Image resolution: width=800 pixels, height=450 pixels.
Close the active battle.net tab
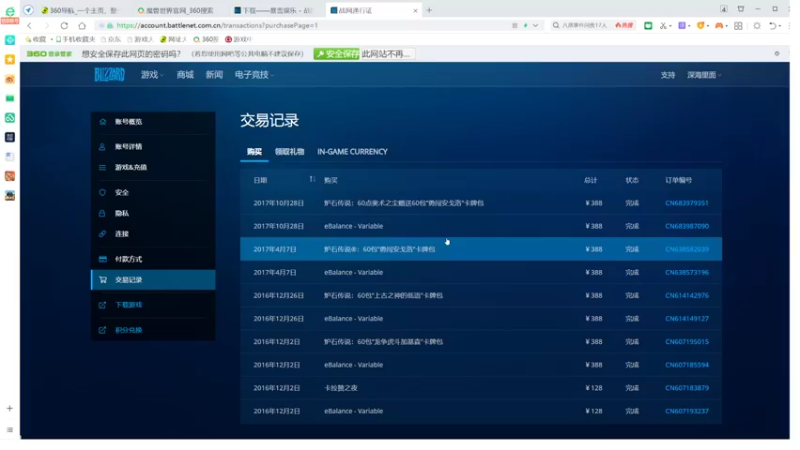point(415,10)
